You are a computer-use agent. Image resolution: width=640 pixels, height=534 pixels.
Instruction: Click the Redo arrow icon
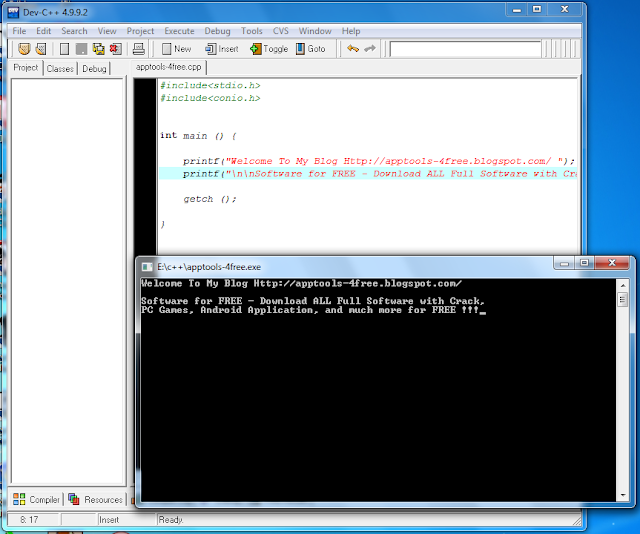coord(370,49)
